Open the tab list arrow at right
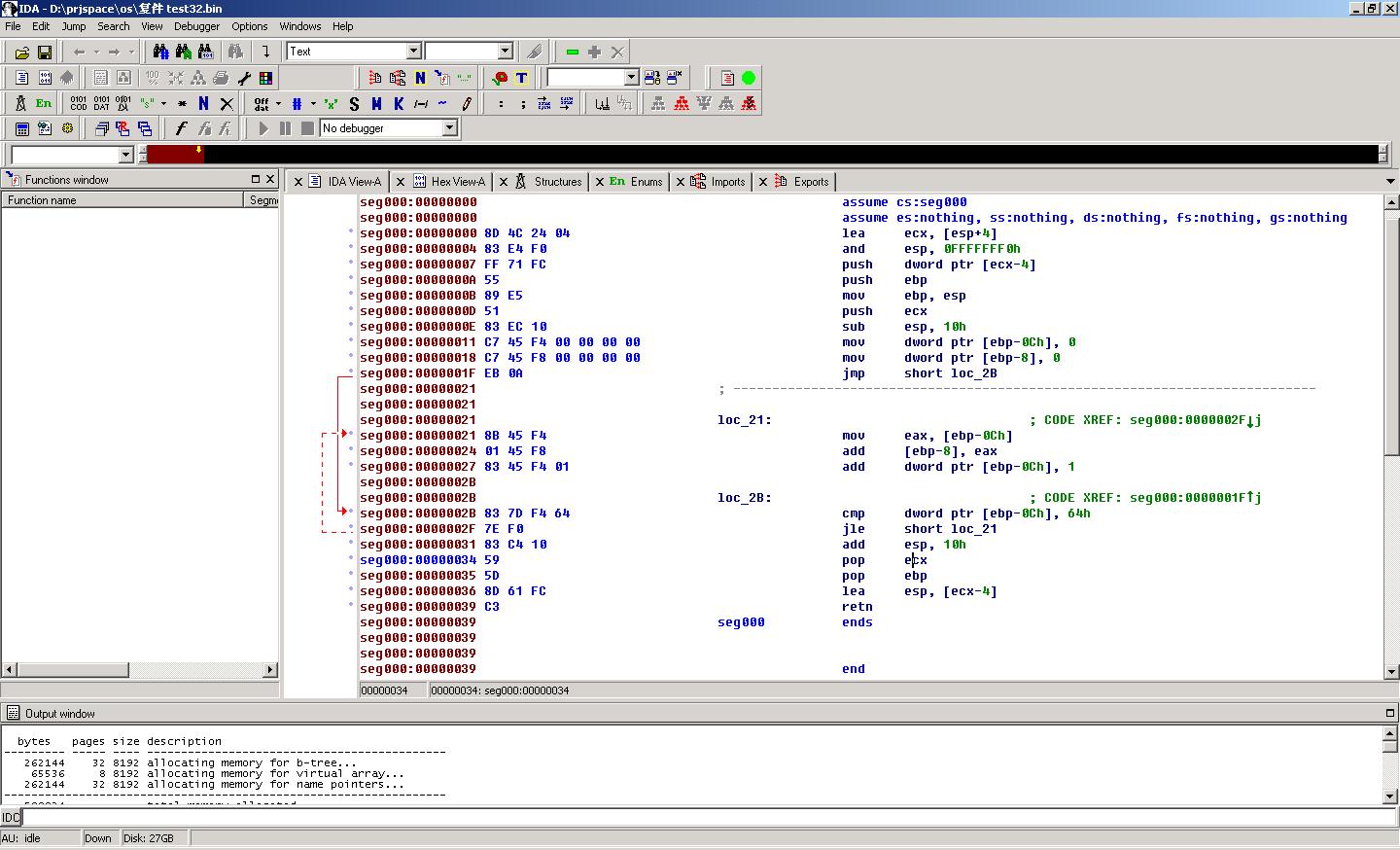The image size is (1400, 850). pyautogui.click(x=1390, y=182)
